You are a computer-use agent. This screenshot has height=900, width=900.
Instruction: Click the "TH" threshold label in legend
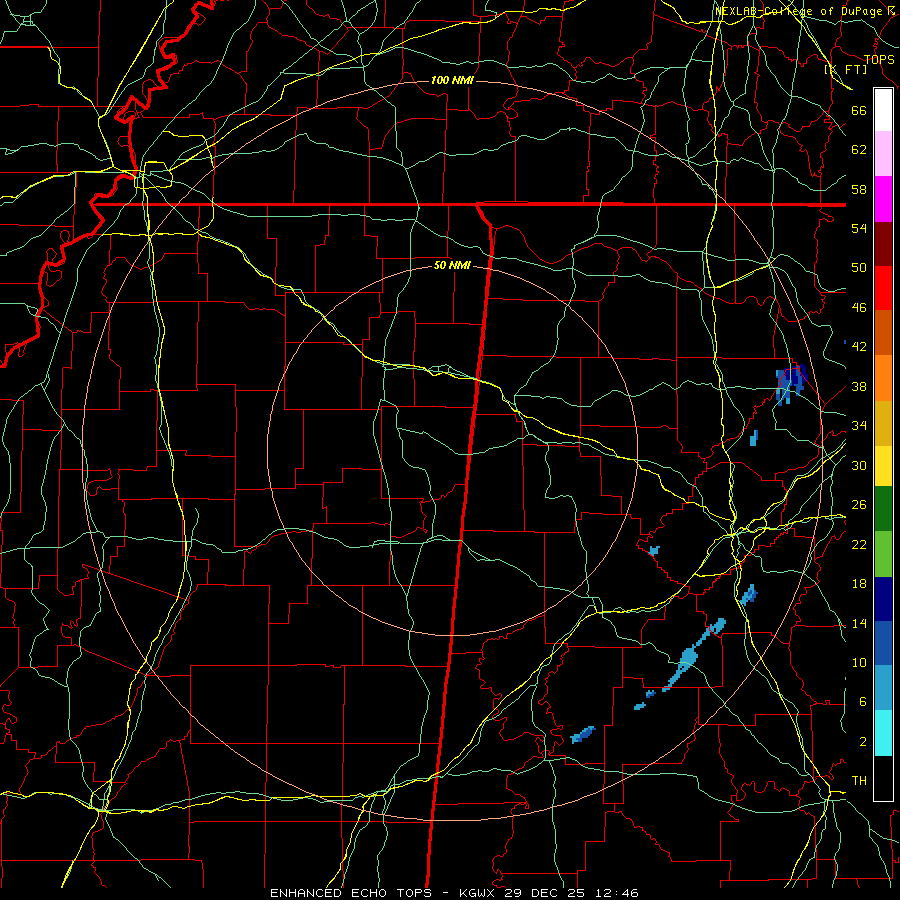coord(859,781)
